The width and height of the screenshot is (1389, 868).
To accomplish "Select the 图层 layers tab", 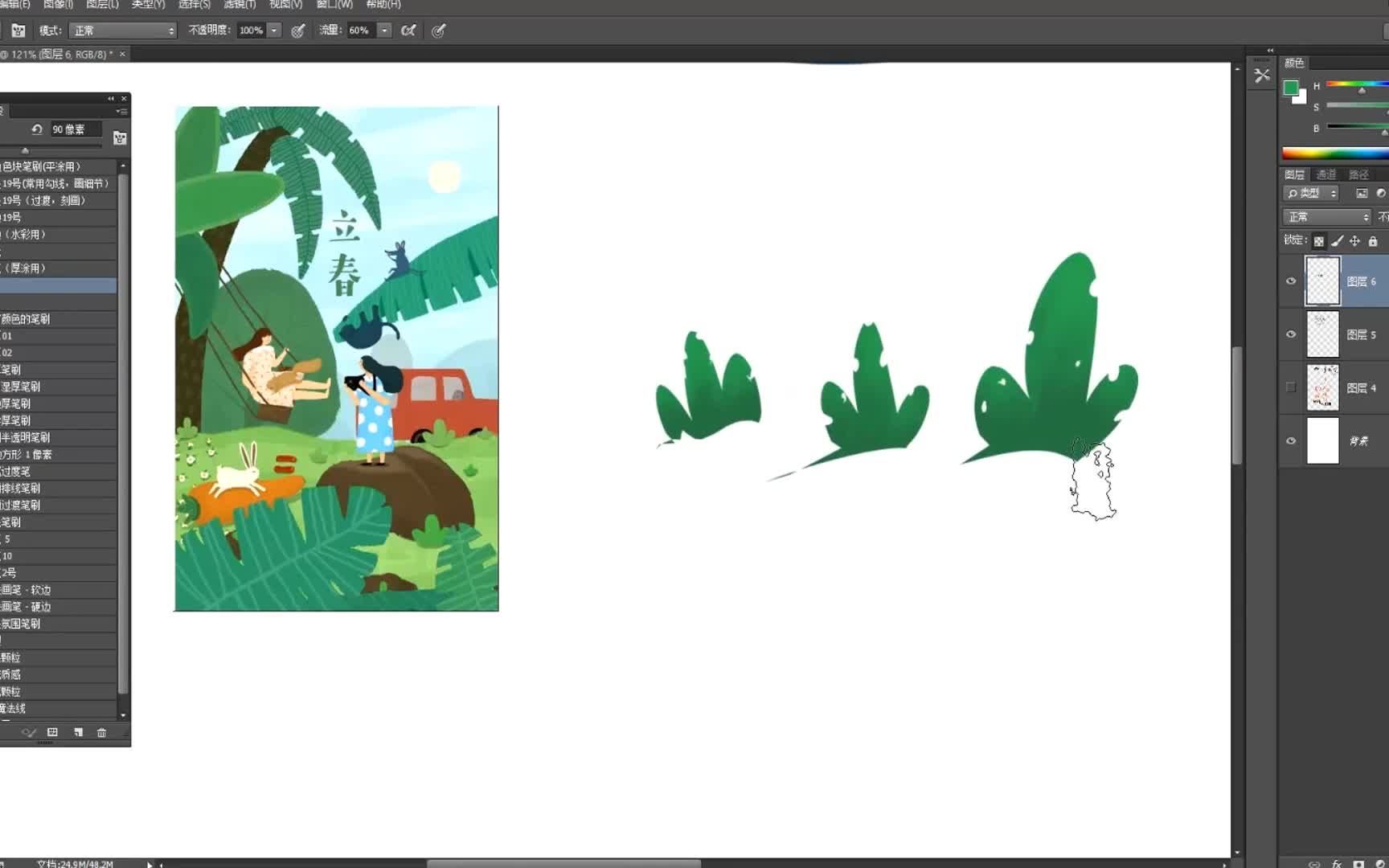I will click(1294, 174).
